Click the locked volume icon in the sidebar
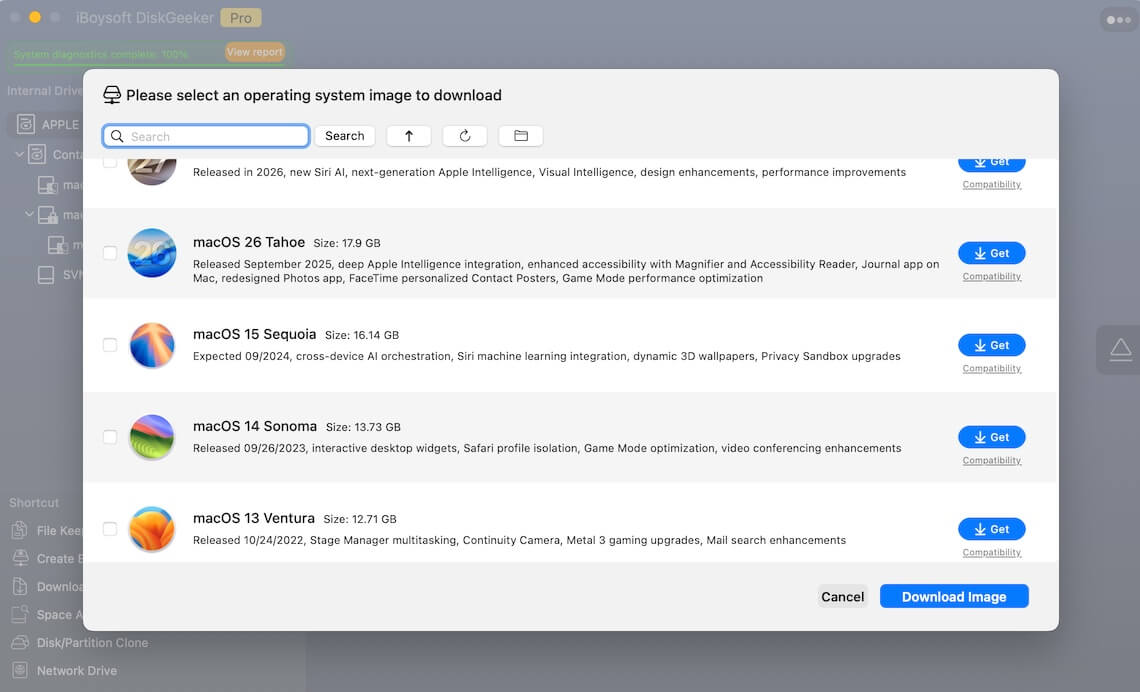Screen dimensions: 1140x692 point(48,215)
